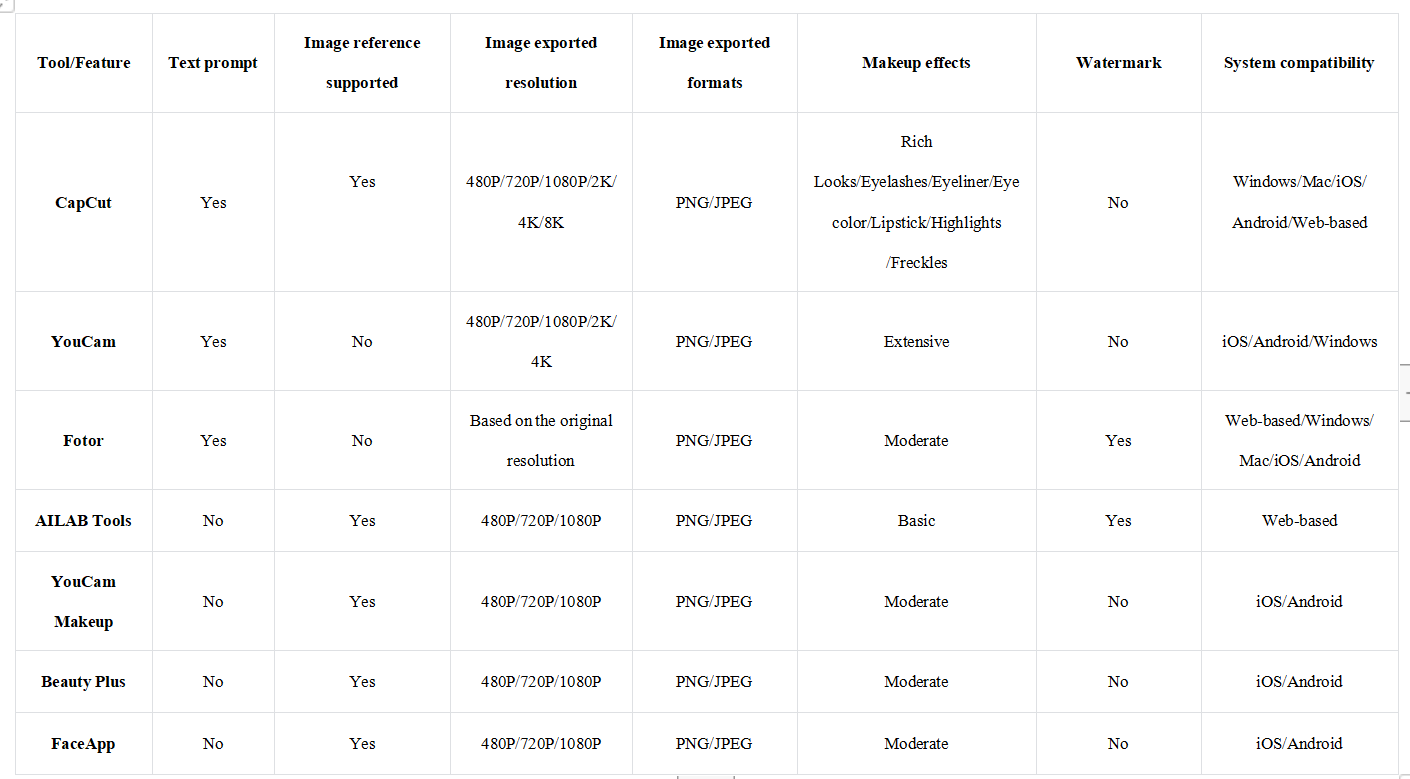Click the Tool/Feature header cell

click(x=84, y=63)
